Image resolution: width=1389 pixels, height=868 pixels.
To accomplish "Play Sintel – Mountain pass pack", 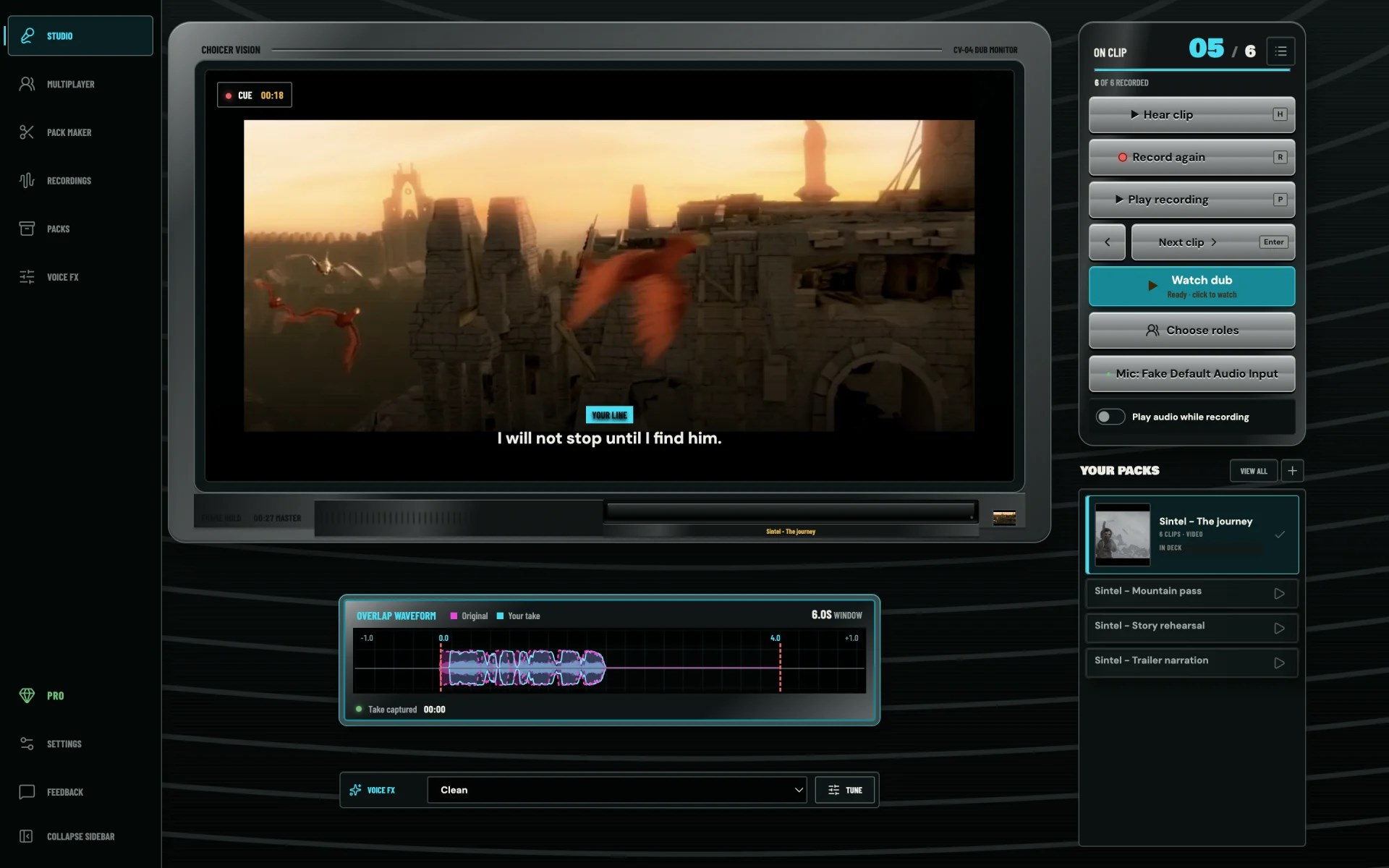I will pos(1279,593).
